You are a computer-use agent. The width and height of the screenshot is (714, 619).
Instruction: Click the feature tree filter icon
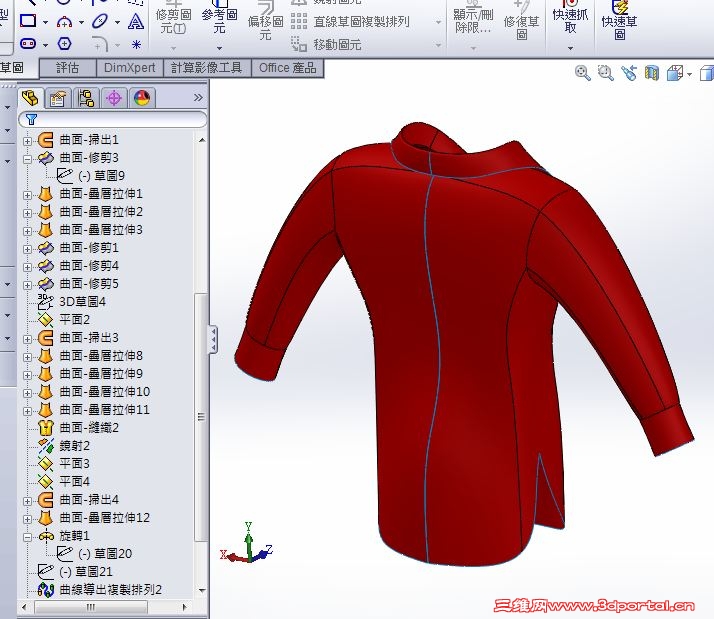pyautogui.click(x=31, y=119)
